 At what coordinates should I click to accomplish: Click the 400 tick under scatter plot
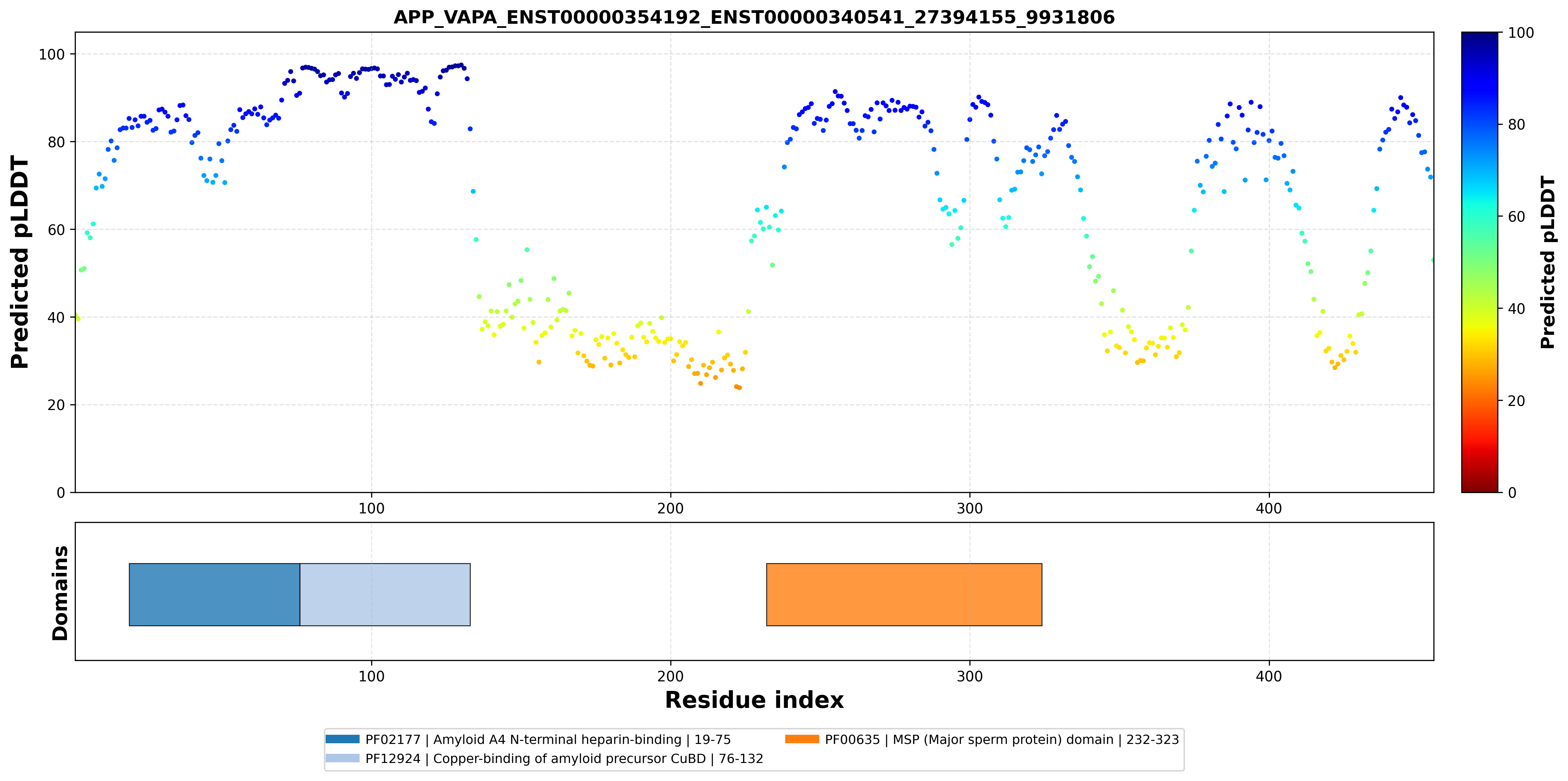tap(1269, 508)
